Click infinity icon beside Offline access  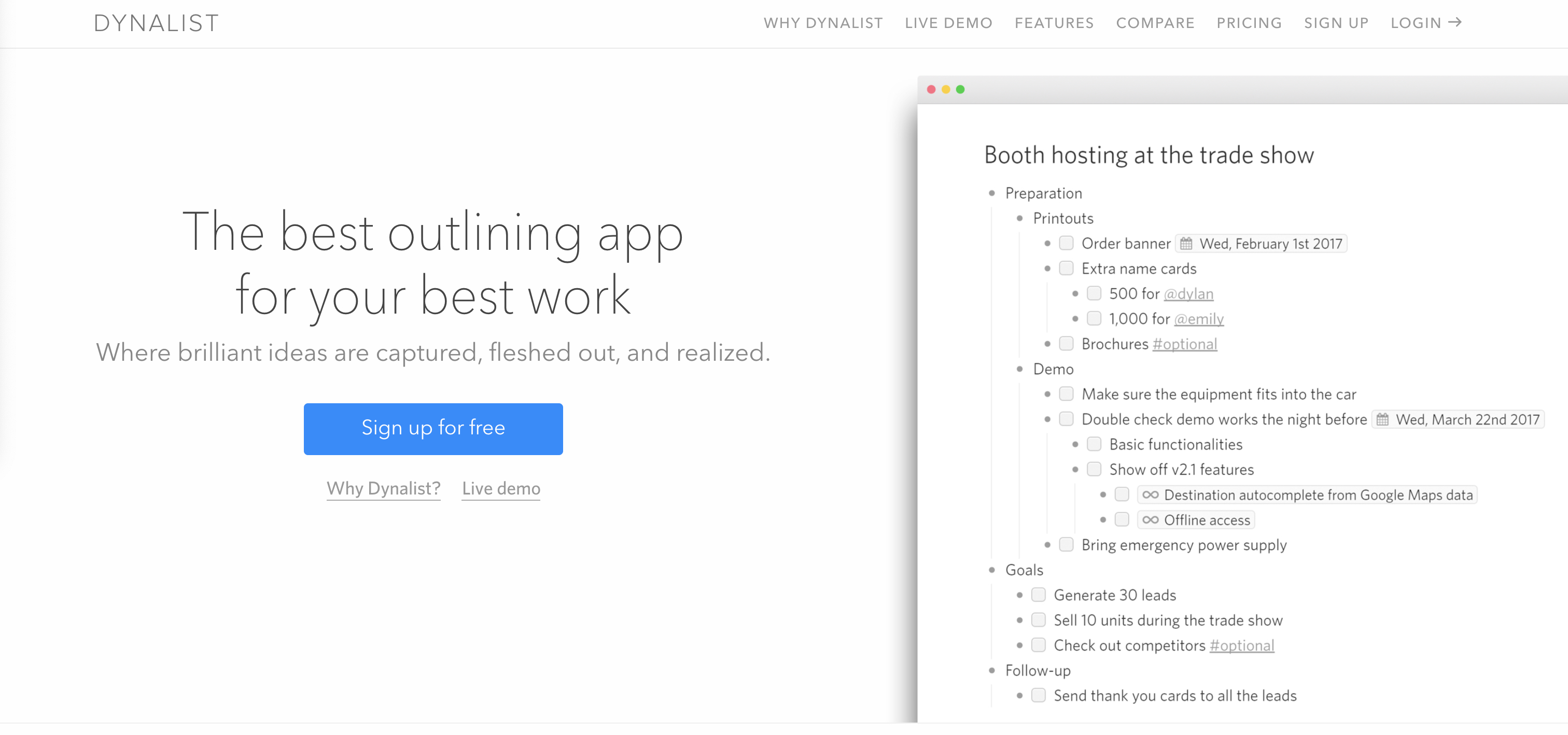coord(1150,520)
